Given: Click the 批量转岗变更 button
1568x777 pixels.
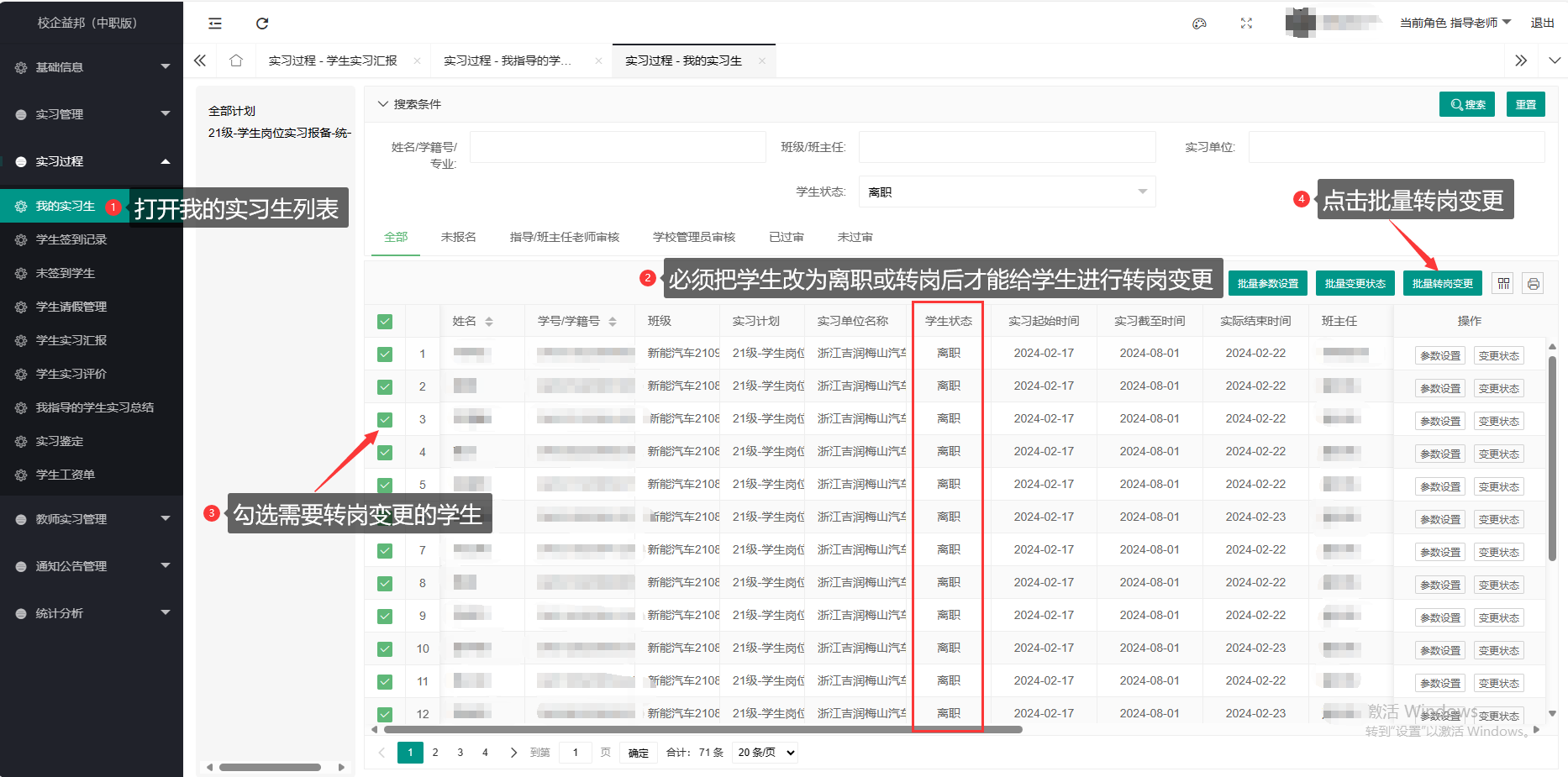Looking at the screenshot, I should tap(1442, 284).
